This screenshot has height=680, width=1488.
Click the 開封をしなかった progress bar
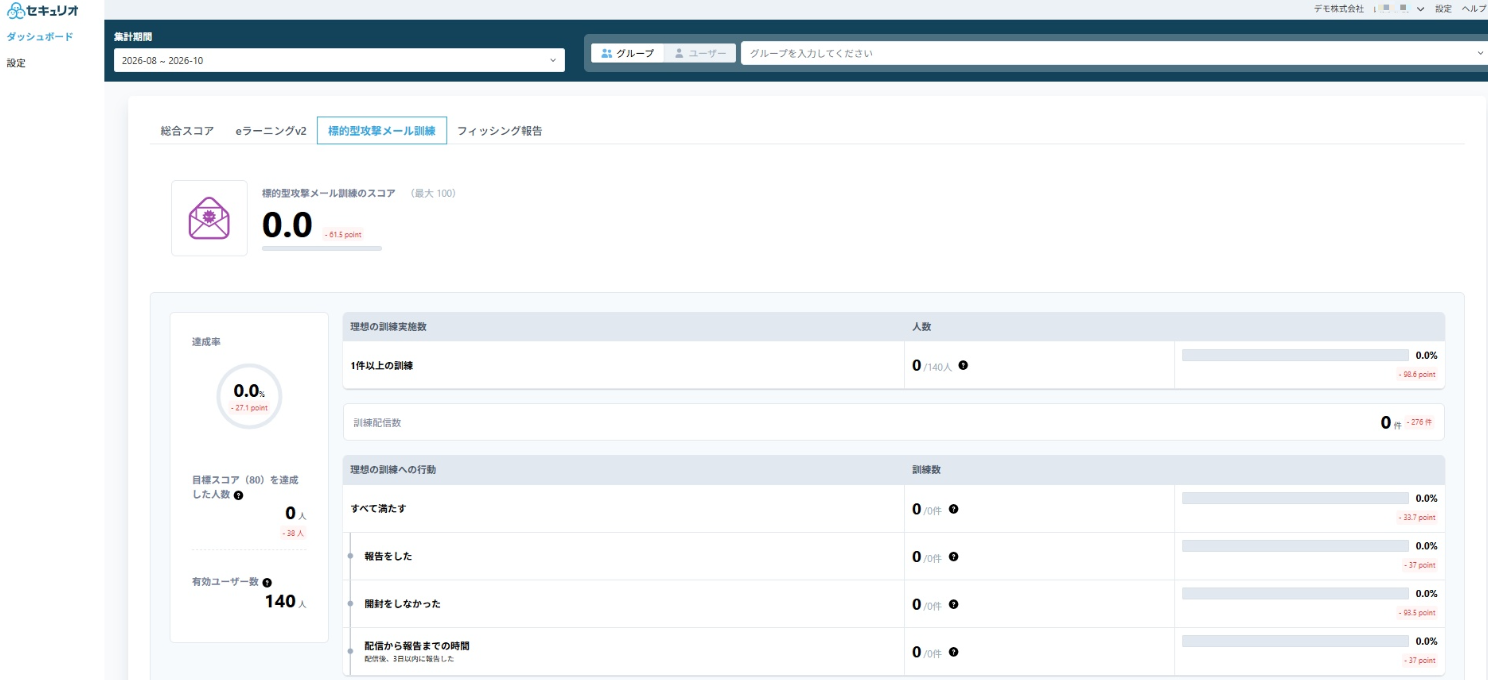[1295, 593]
